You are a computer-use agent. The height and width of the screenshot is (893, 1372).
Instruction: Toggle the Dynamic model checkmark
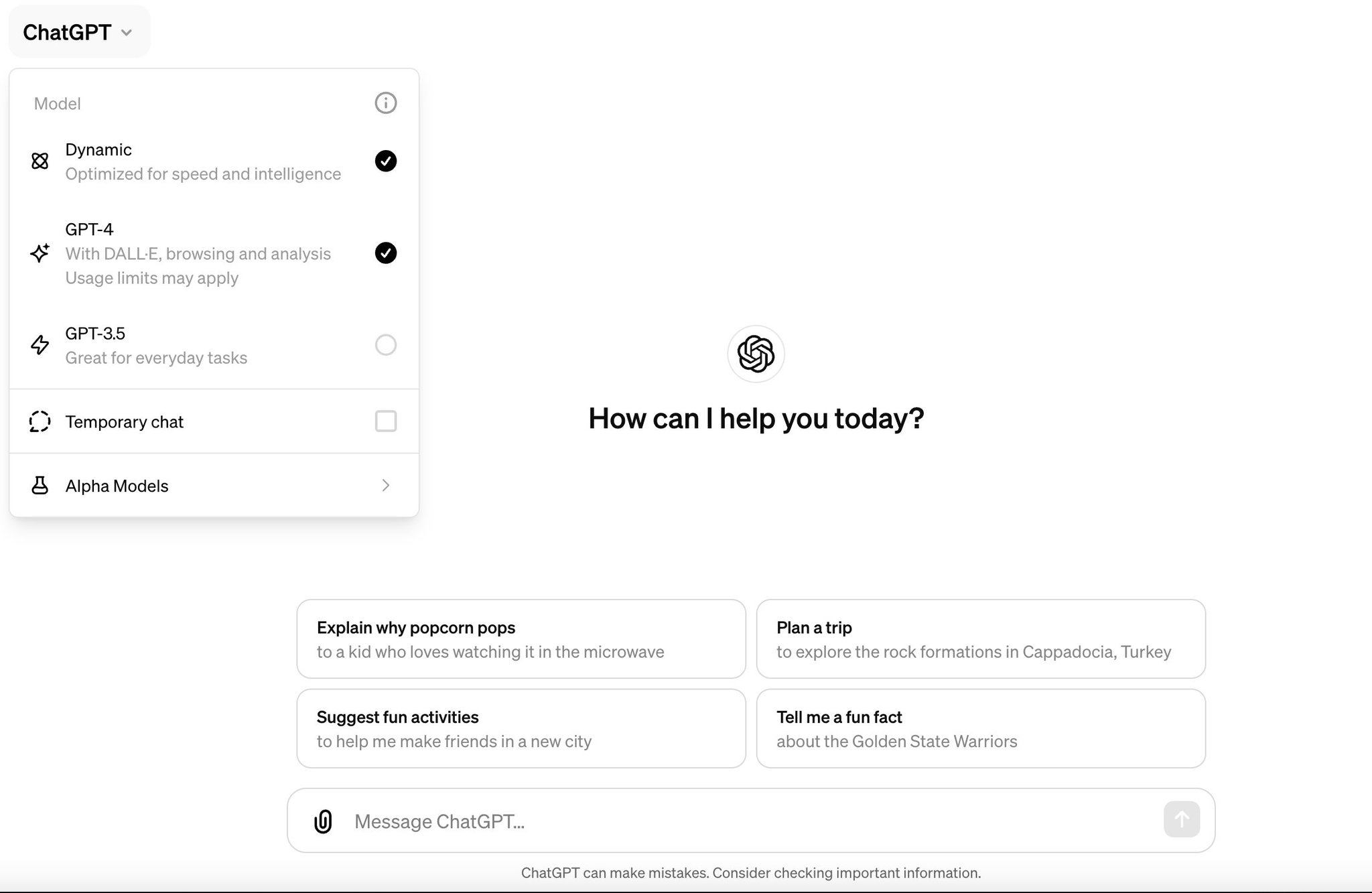[385, 161]
